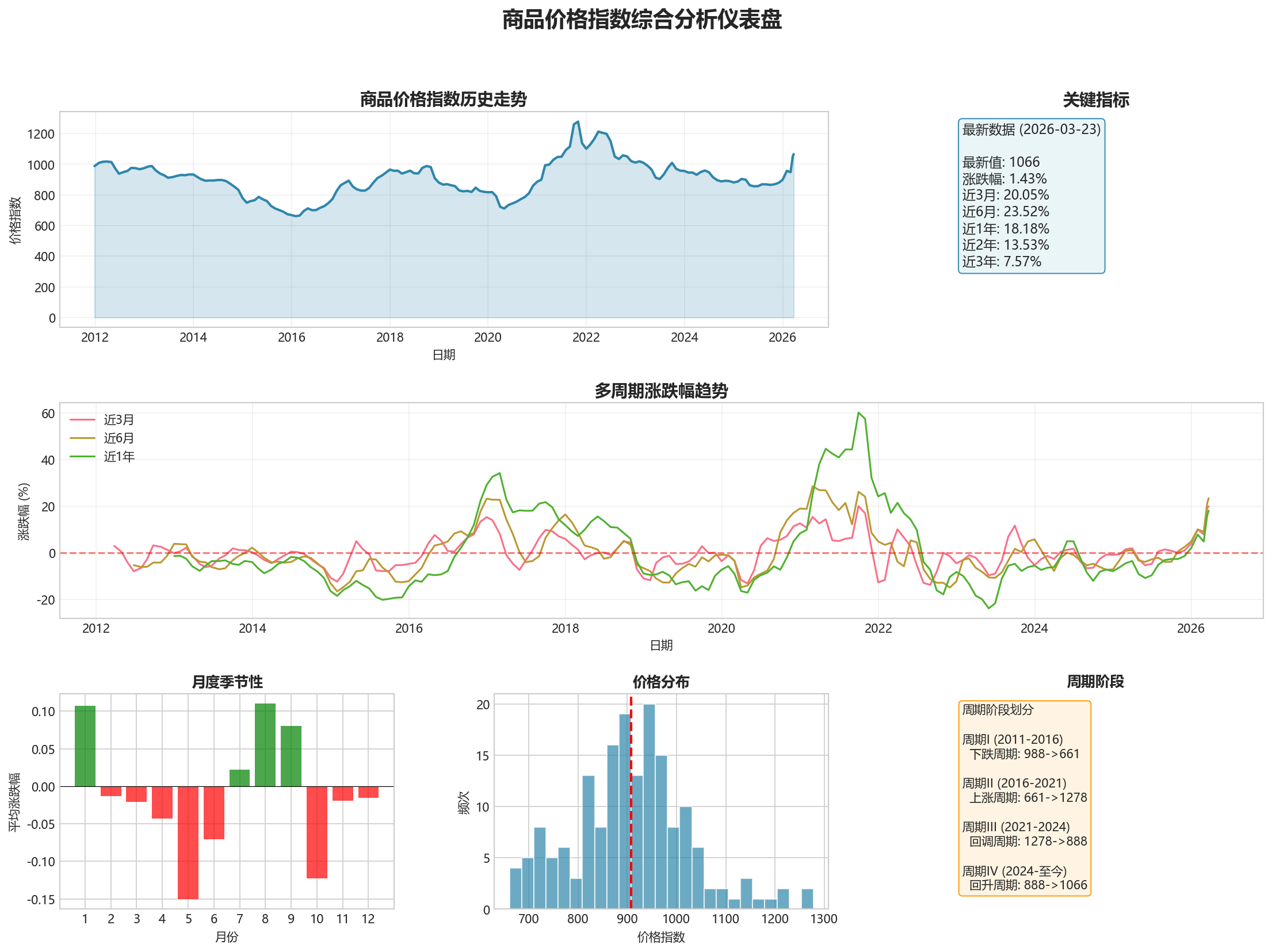Click the 近3年: 7.57% metric line
The width and height of the screenshot is (1272, 952).
(x=1001, y=262)
